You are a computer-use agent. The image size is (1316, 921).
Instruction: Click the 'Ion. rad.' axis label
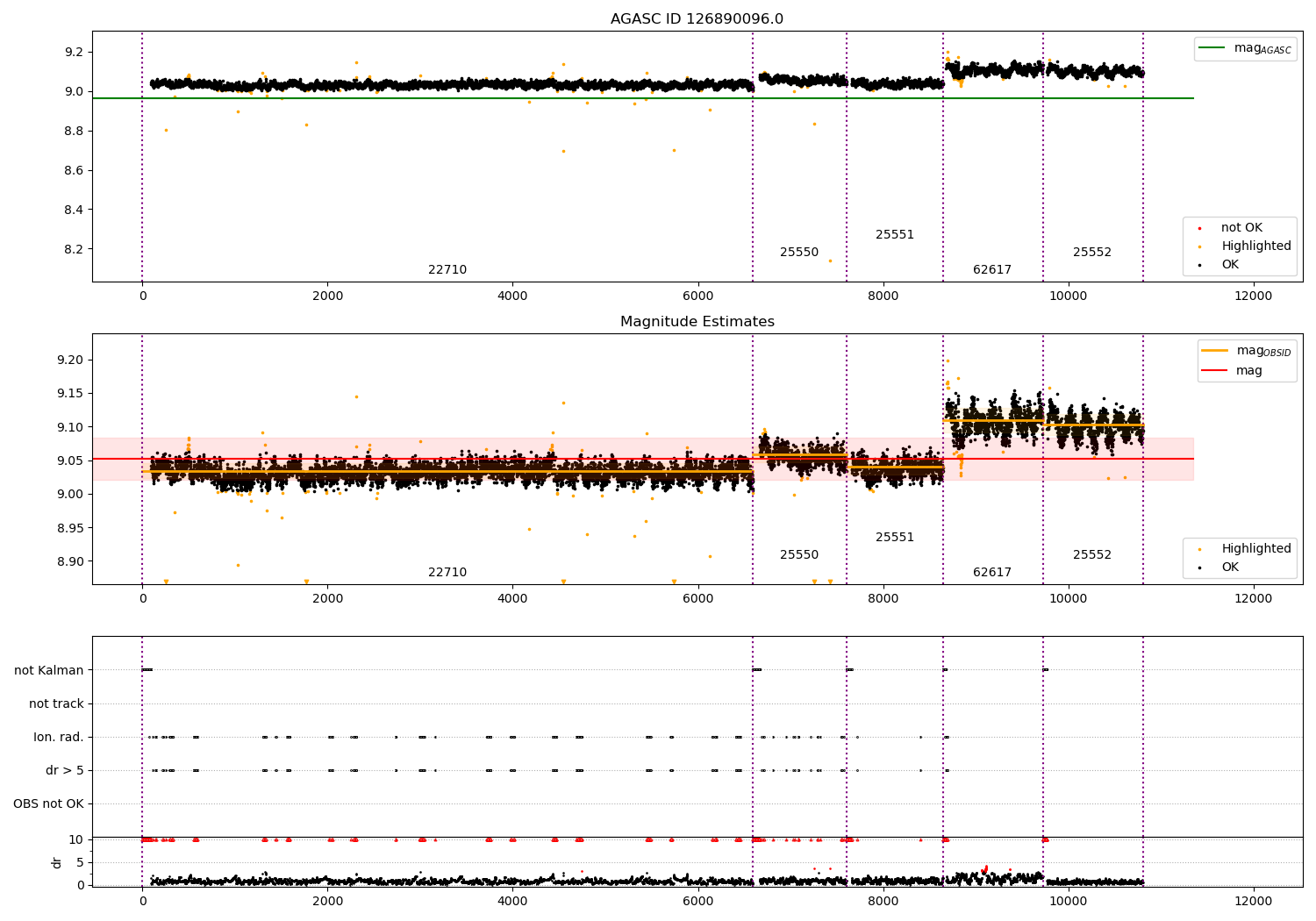tap(59, 737)
